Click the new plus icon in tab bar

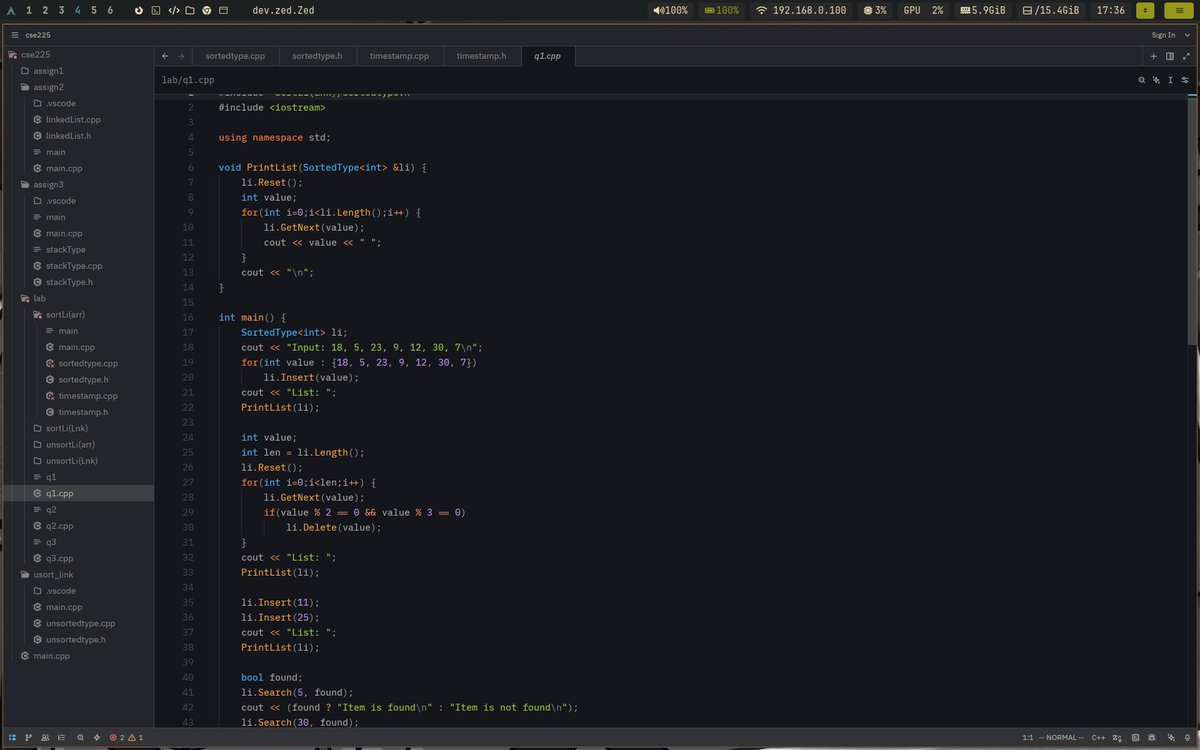1154,56
